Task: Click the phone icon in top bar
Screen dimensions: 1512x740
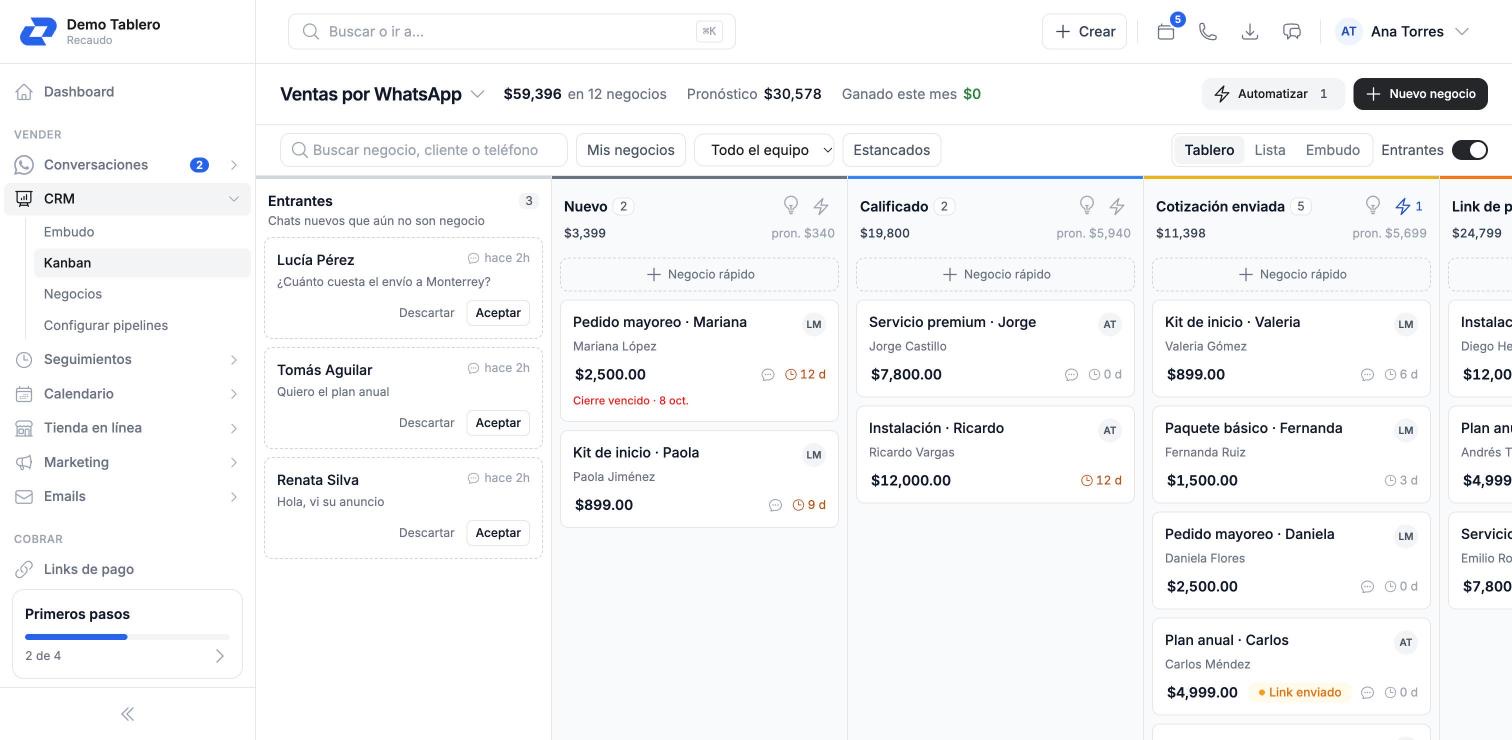Action: click(1208, 31)
